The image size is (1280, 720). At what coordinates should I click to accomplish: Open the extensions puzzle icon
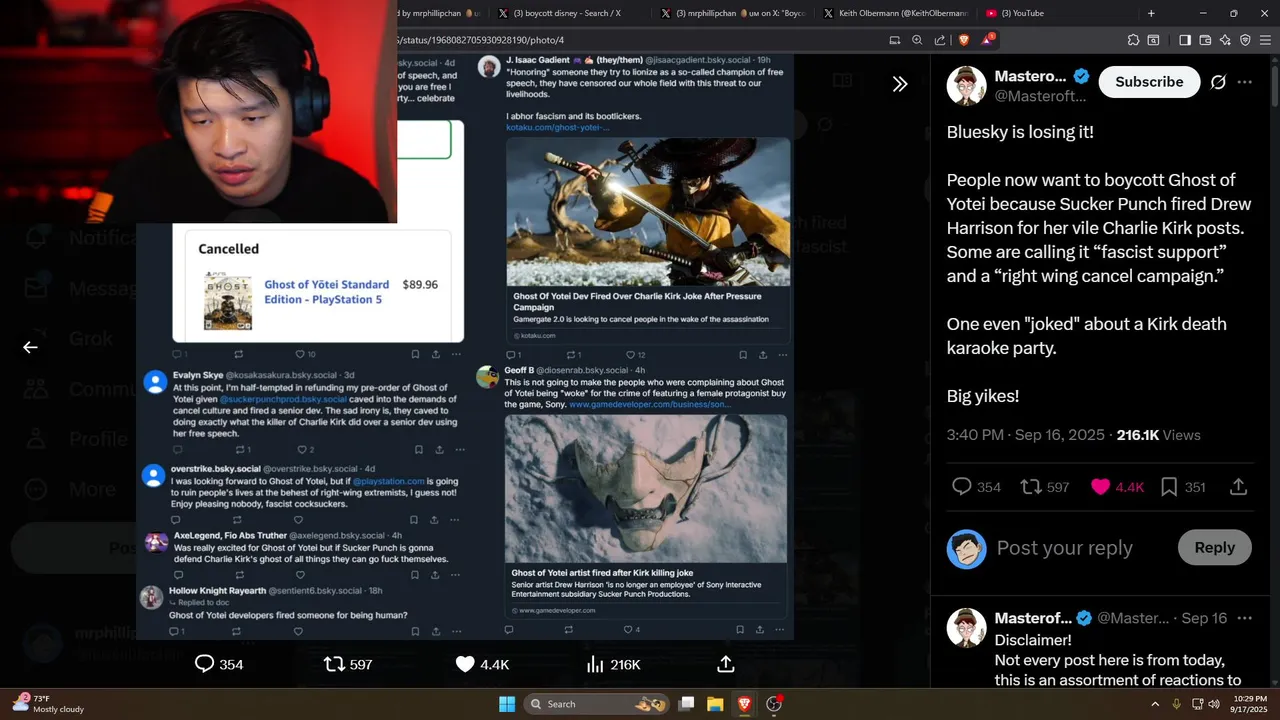click(x=1133, y=40)
